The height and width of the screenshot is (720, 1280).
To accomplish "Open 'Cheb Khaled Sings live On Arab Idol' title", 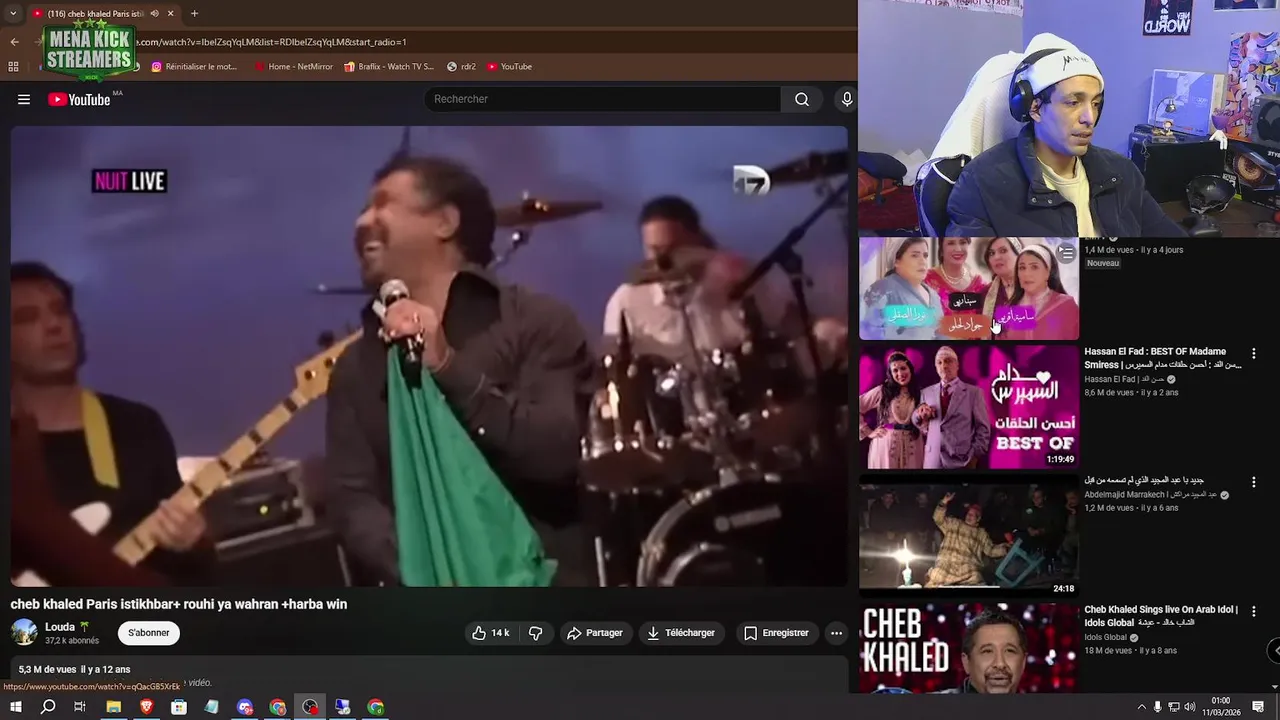I will pos(1161,616).
